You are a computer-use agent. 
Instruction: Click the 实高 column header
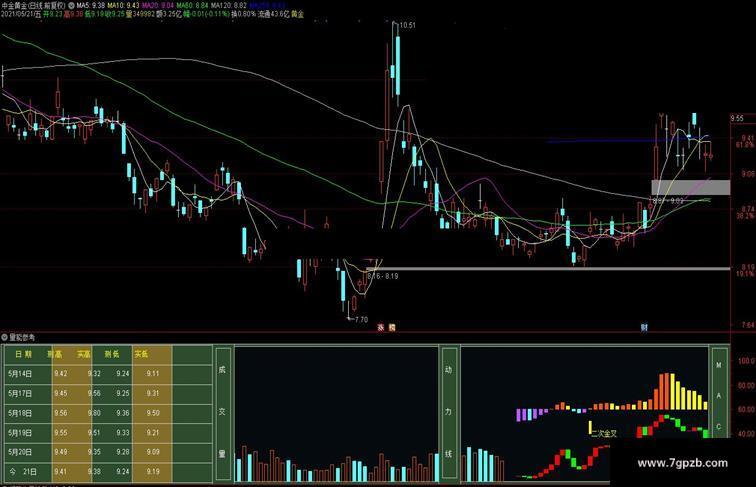(84, 354)
